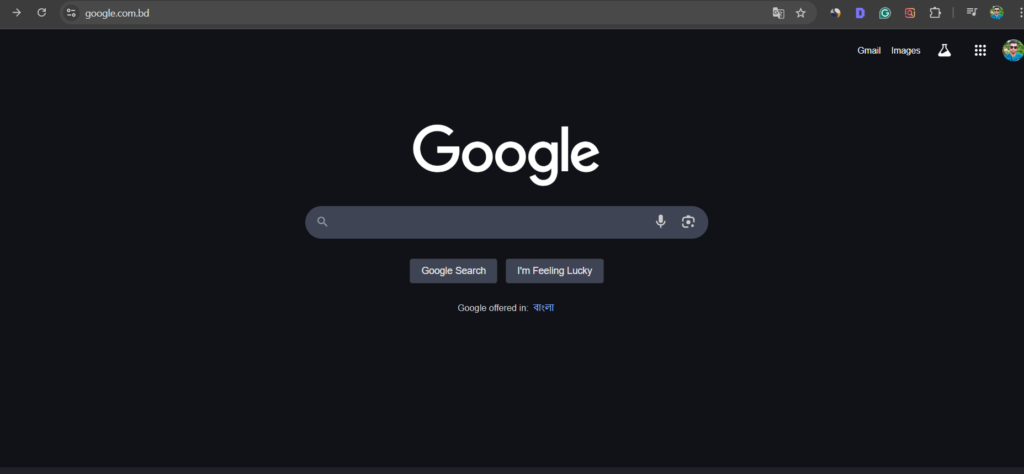Open the translate page icon in address bar
The image size is (1024, 474).
[x=778, y=13]
